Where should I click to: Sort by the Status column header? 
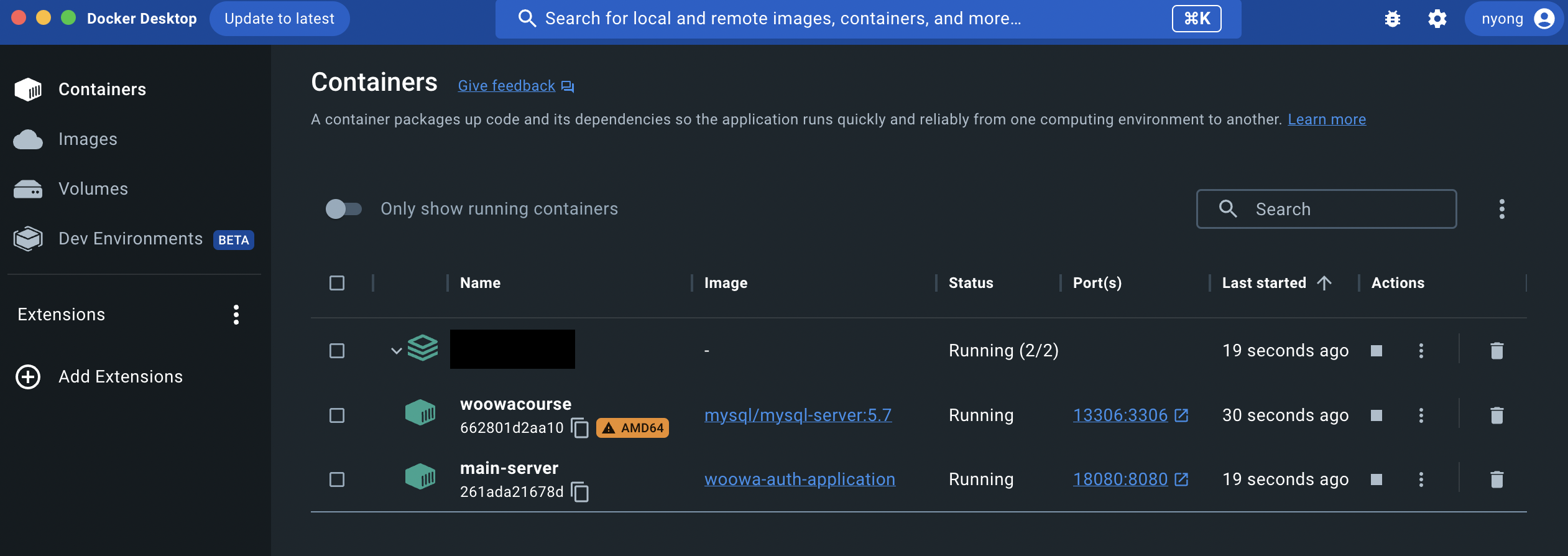coord(971,283)
